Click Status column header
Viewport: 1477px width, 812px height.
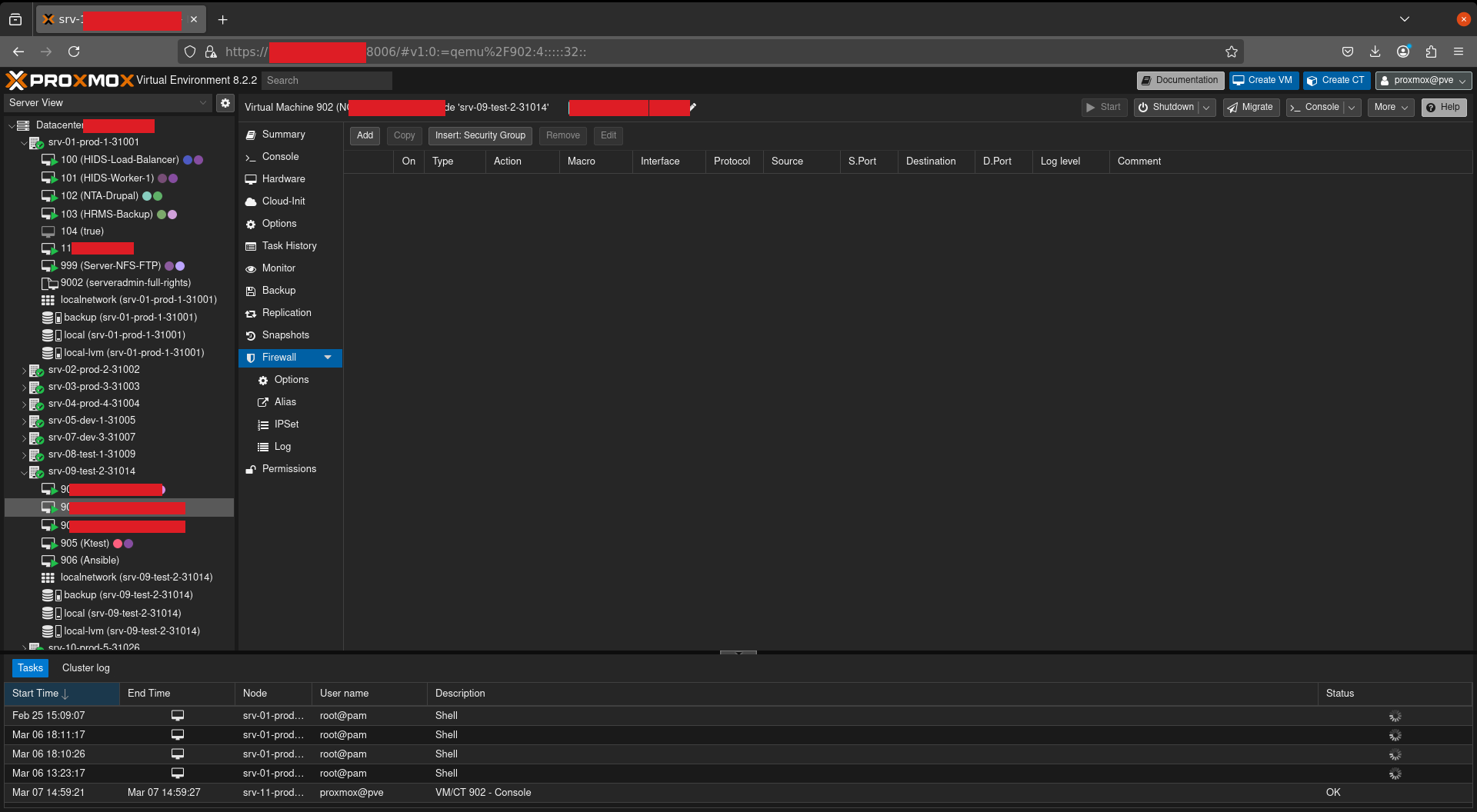pyautogui.click(x=1395, y=694)
